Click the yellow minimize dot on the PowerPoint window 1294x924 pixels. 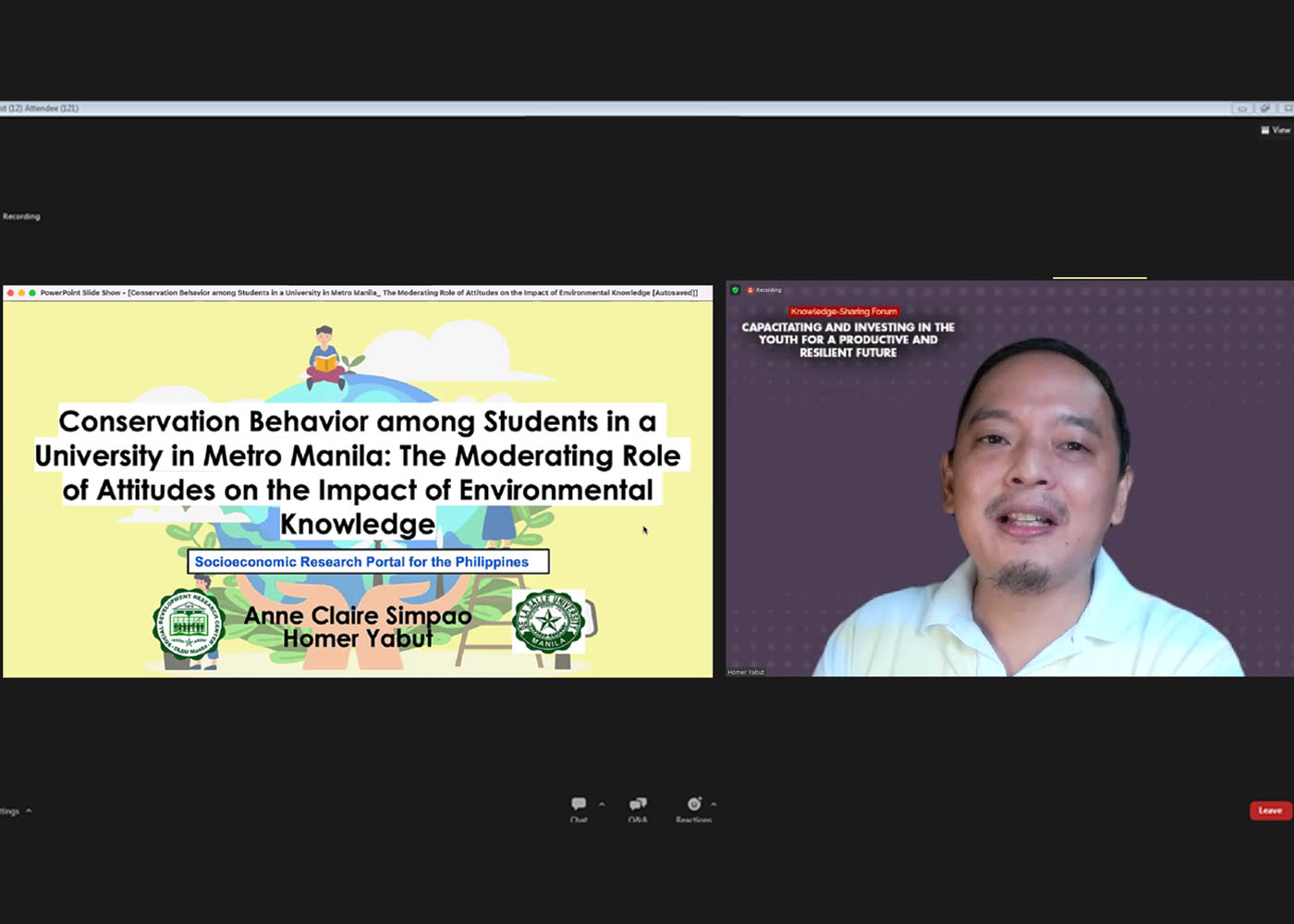point(21,293)
